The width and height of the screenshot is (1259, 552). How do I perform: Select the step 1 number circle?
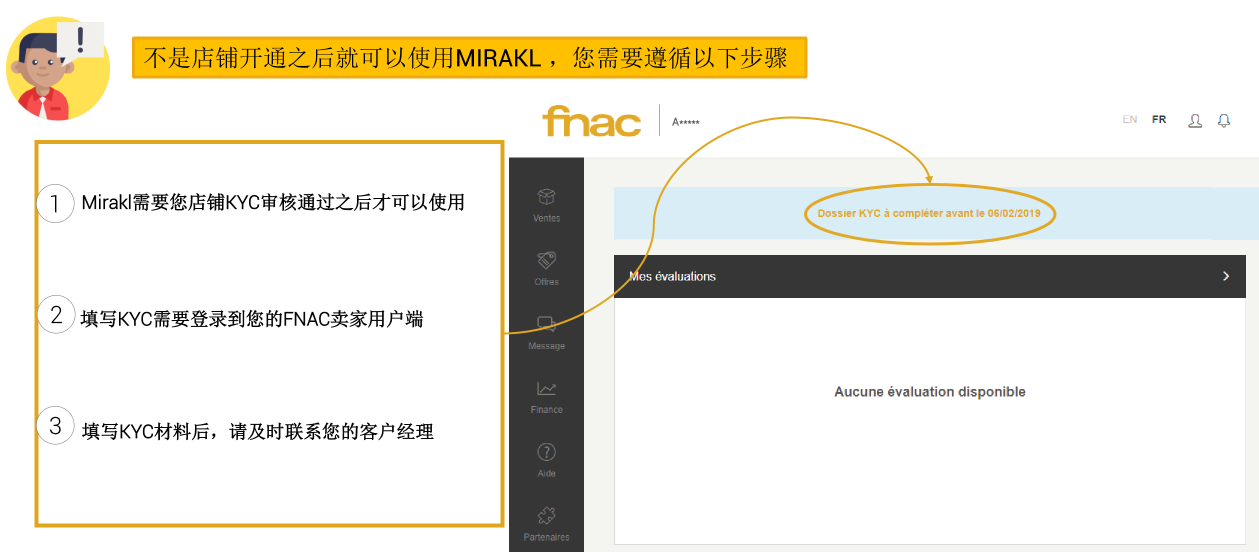[x=55, y=204]
